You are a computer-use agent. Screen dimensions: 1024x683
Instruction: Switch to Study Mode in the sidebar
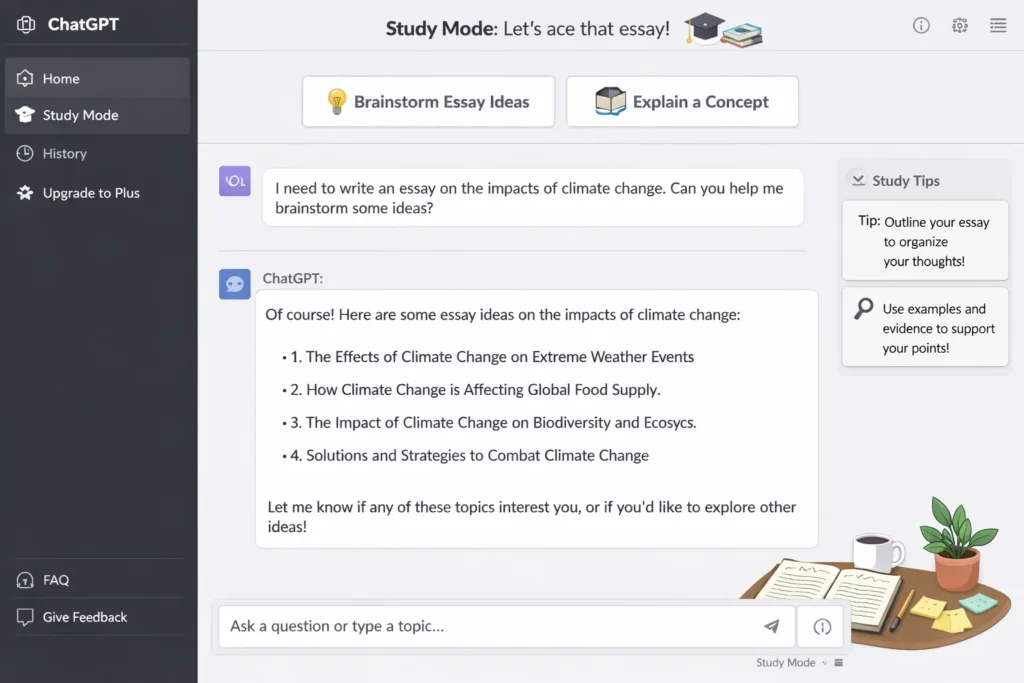(79, 116)
